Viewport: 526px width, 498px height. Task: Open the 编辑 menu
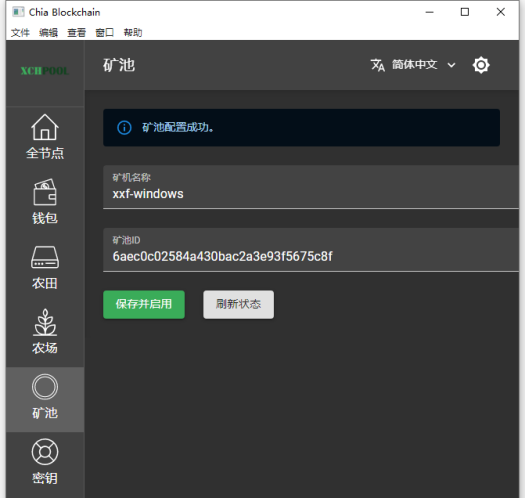pyautogui.click(x=48, y=33)
